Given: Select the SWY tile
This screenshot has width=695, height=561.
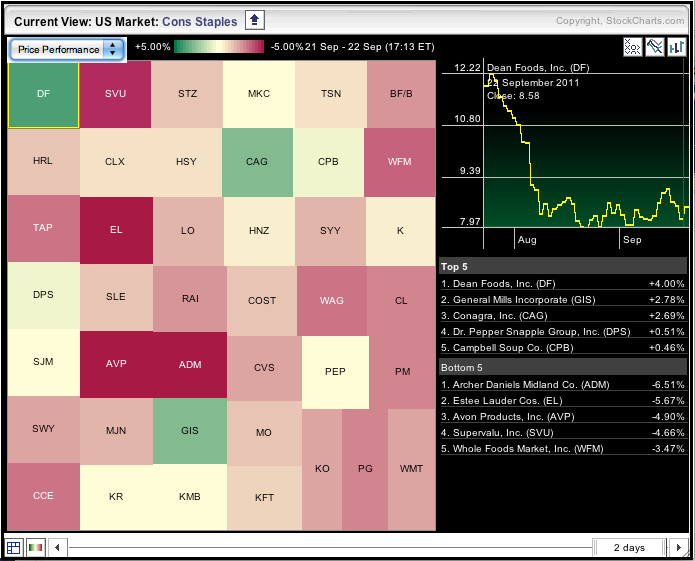Looking at the screenshot, I should point(43,429).
